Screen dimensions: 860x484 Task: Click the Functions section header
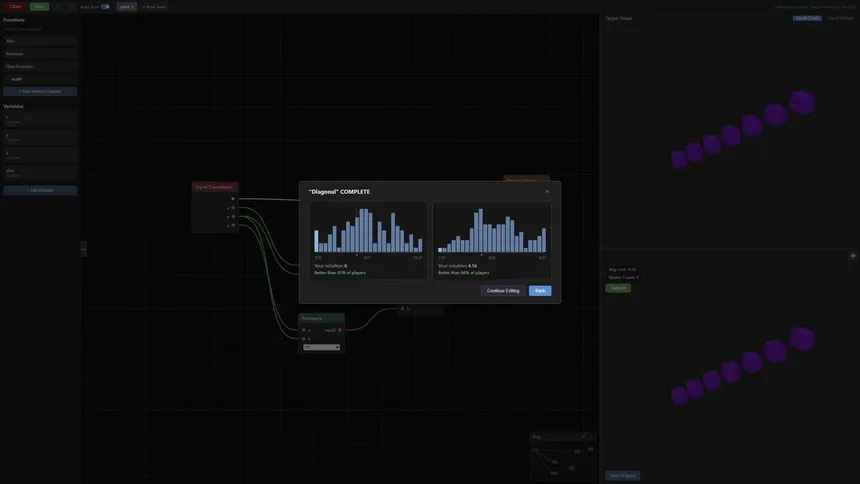coord(14,20)
